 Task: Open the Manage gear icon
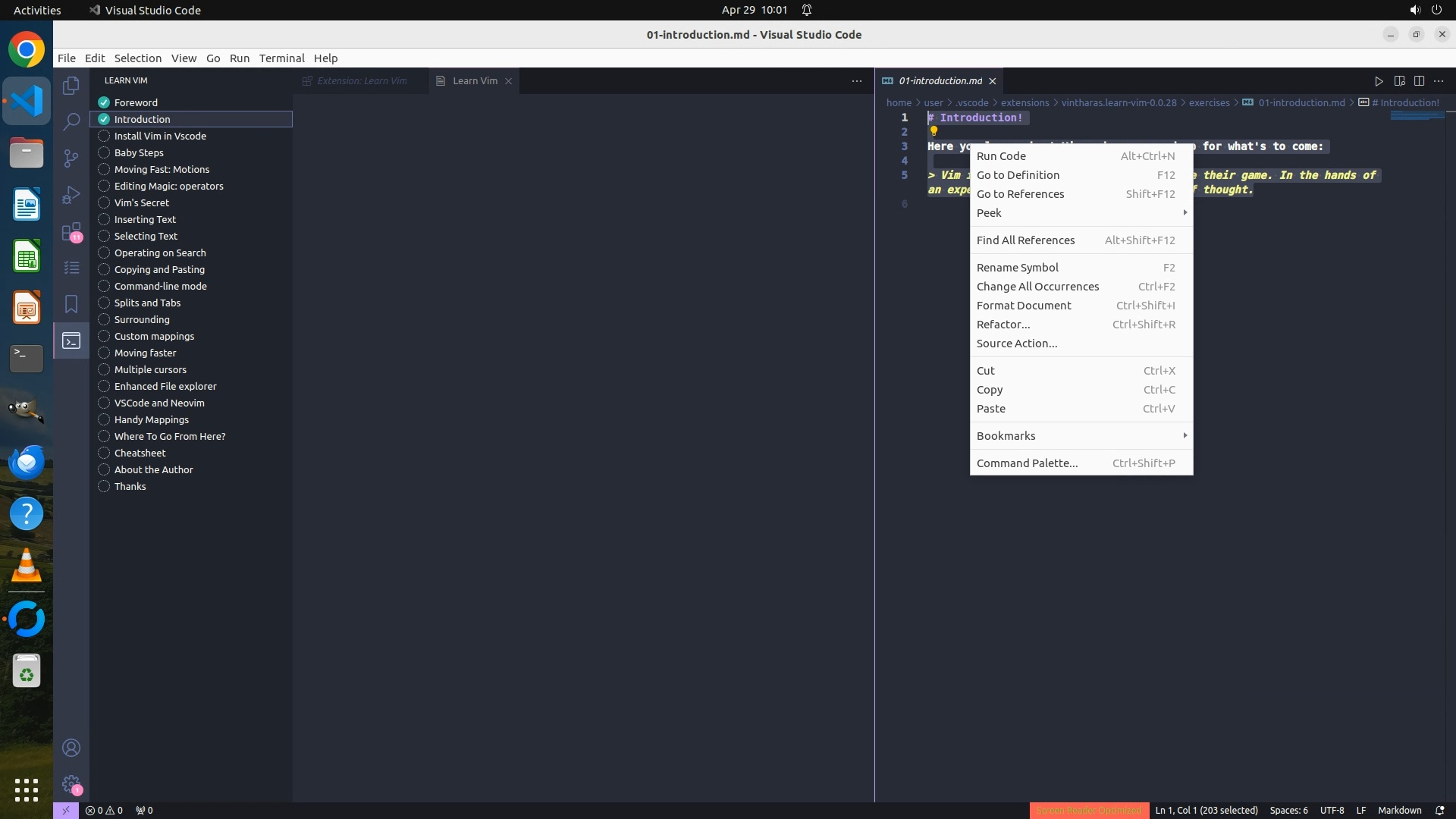click(71, 784)
